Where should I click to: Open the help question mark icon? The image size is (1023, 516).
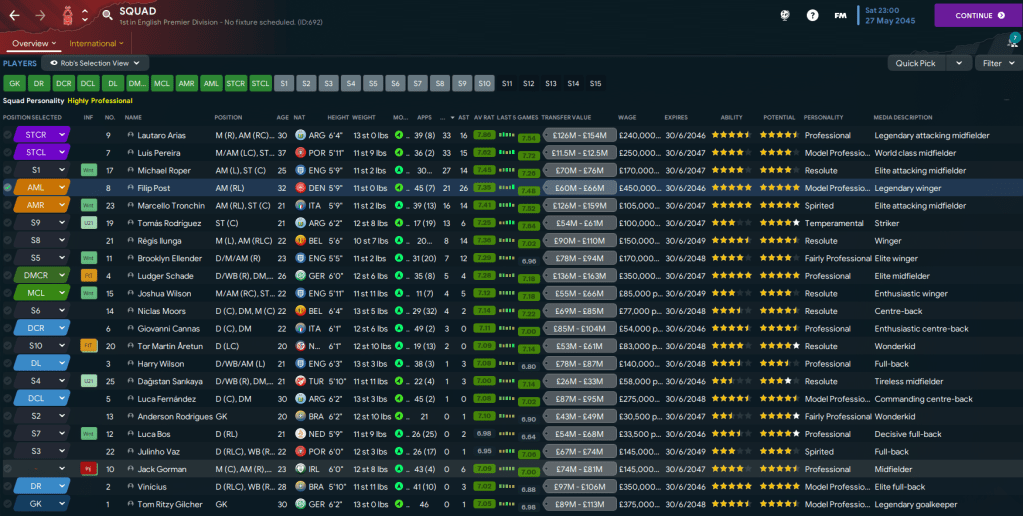[x=812, y=16]
